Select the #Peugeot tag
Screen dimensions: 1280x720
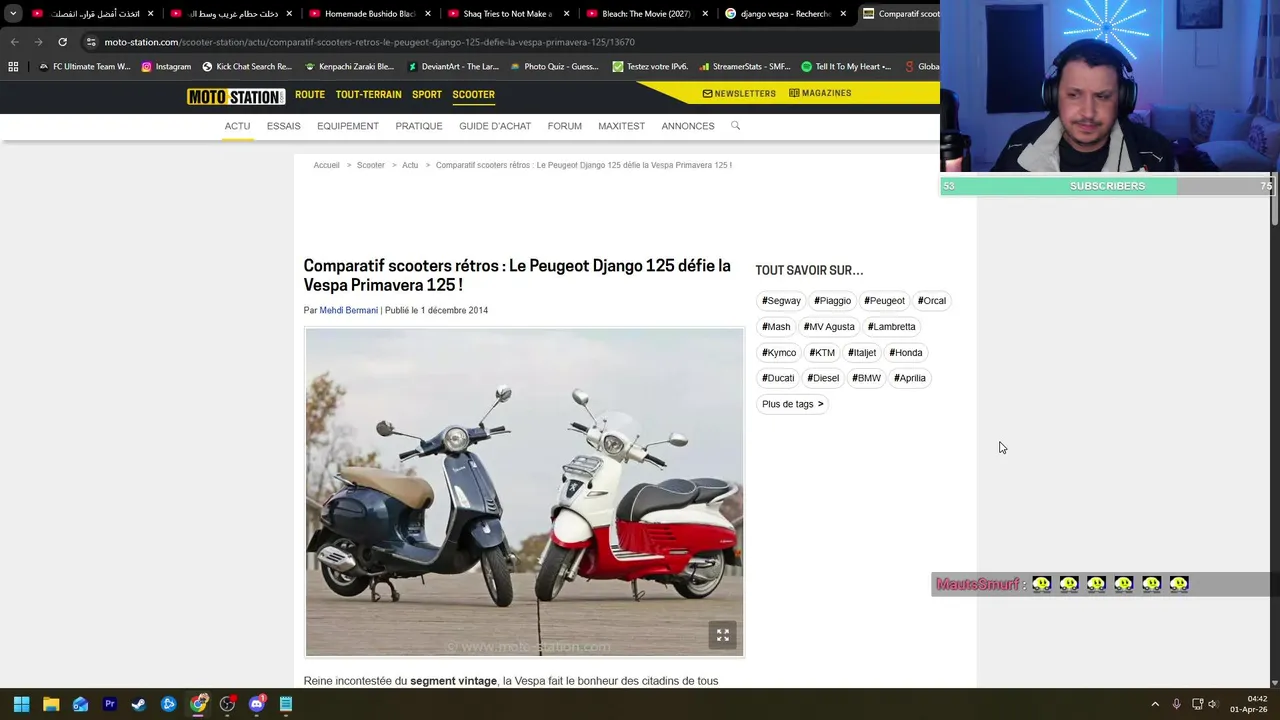pyautogui.click(x=884, y=301)
